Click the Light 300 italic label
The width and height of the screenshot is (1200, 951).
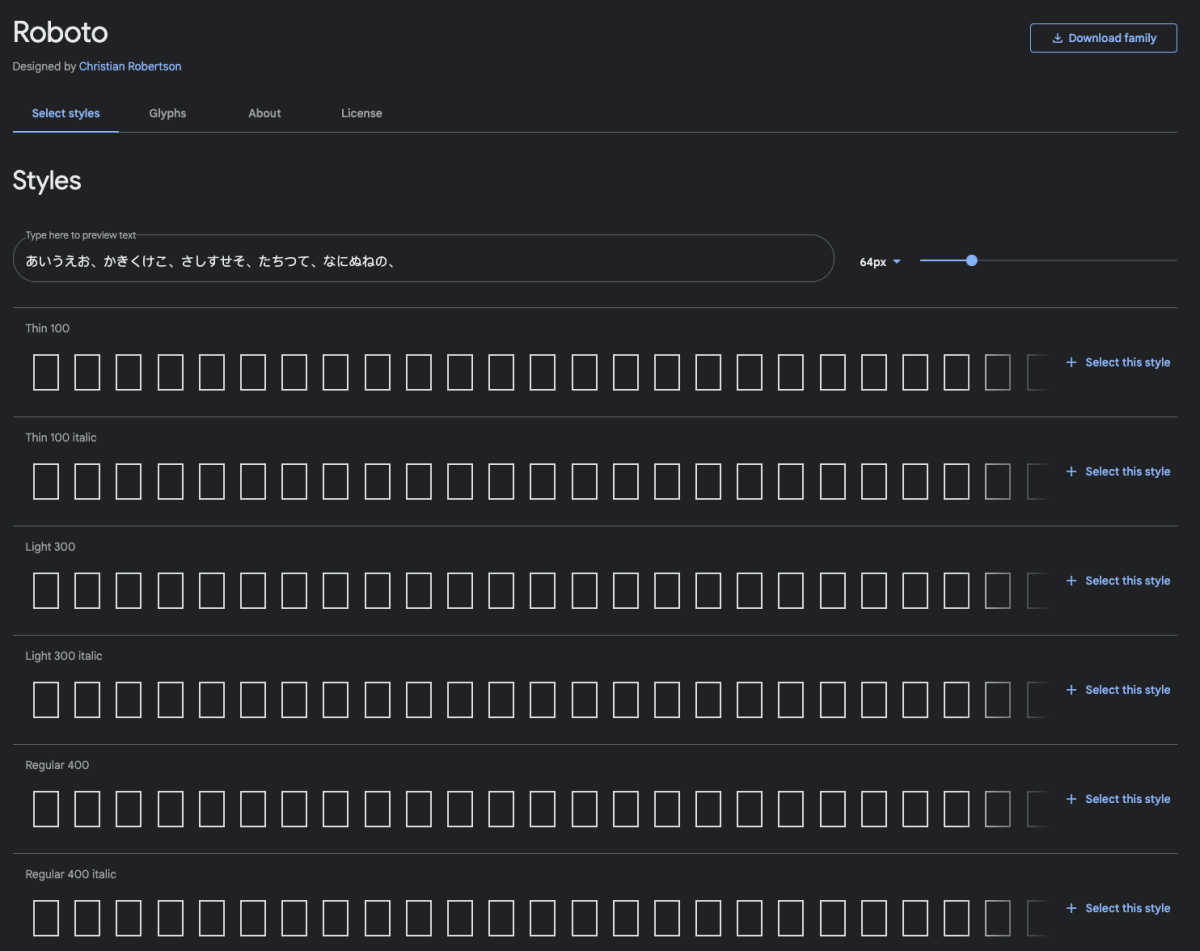tap(64, 656)
